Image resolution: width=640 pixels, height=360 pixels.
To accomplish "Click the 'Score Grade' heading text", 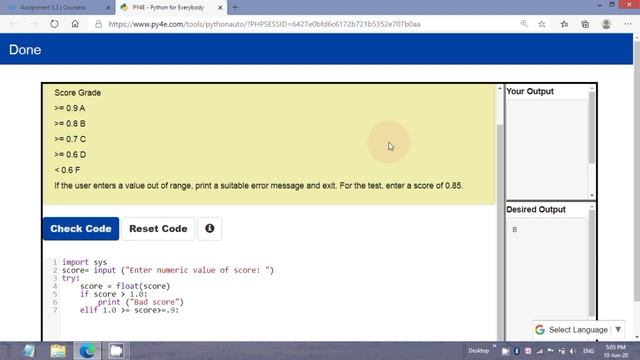I will [x=78, y=93].
